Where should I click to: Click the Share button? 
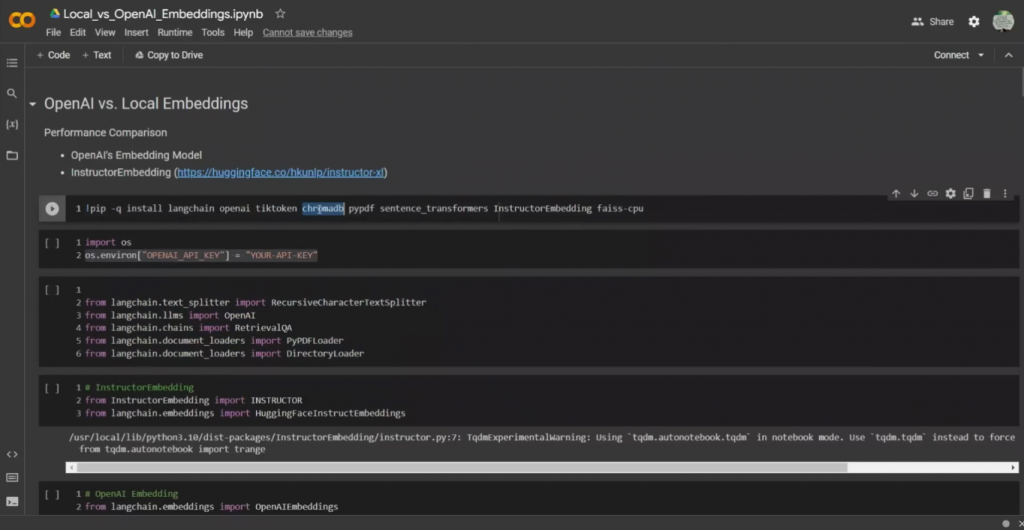point(933,22)
